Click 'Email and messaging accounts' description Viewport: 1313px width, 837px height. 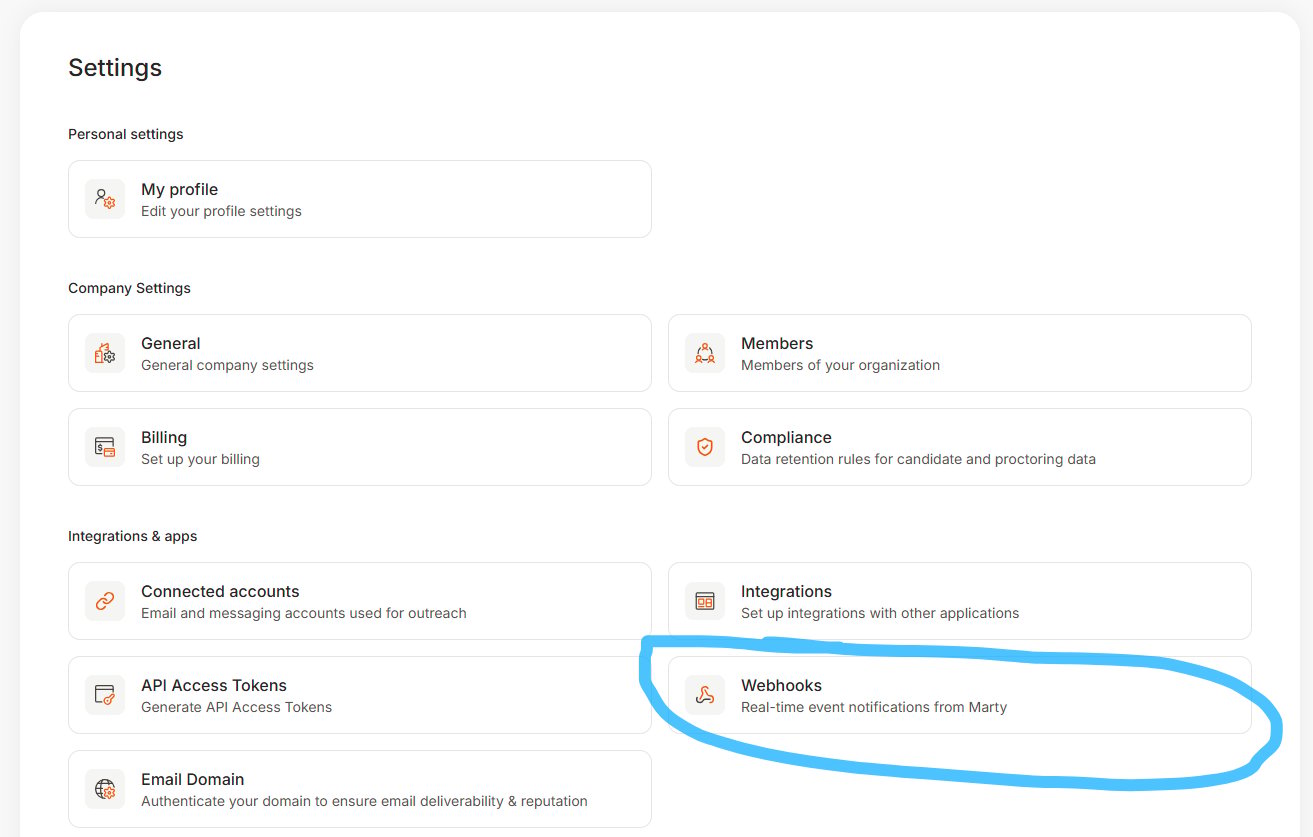[x=304, y=613]
